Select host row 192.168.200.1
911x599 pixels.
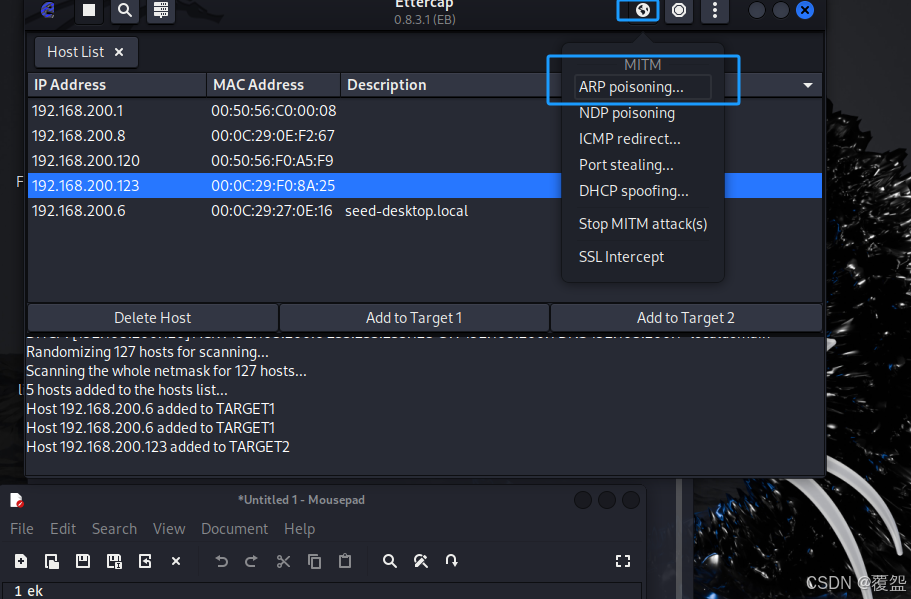click(x=425, y=111)
